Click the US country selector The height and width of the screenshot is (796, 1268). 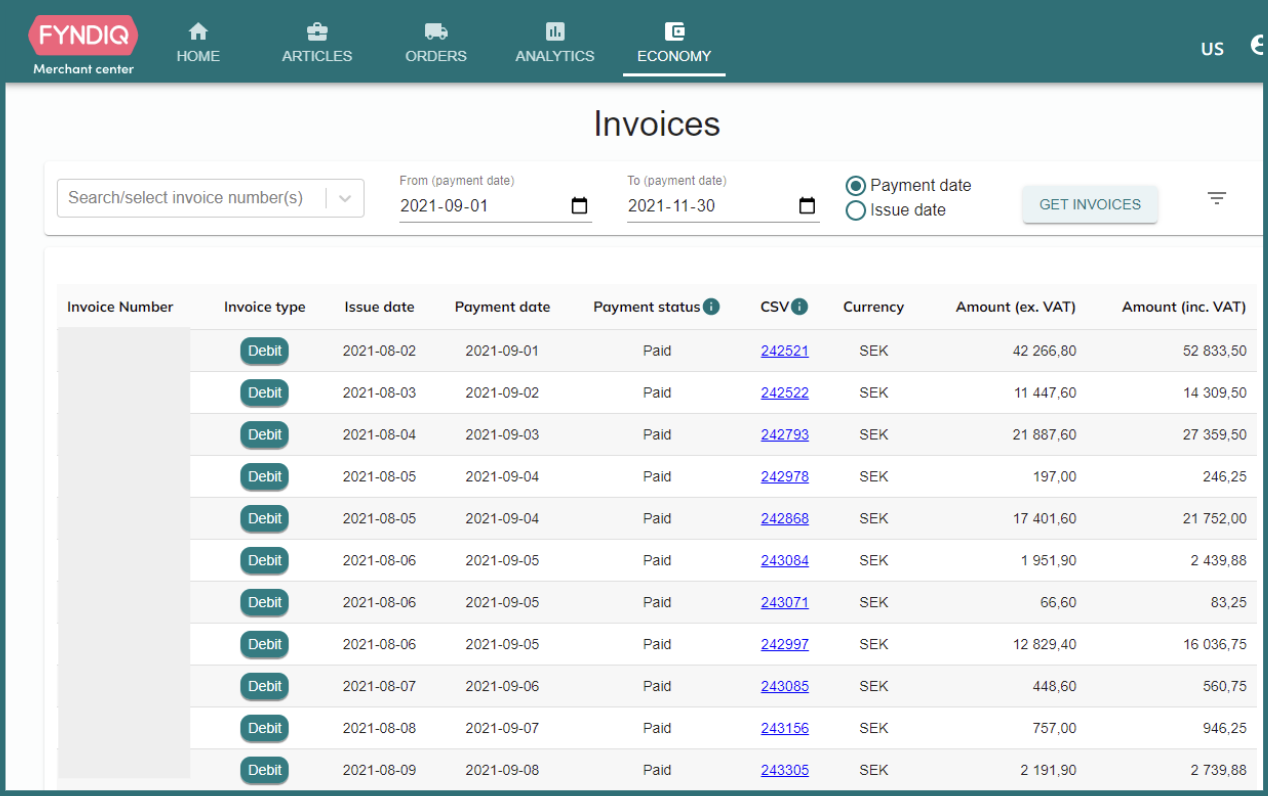pos(1212,49)
